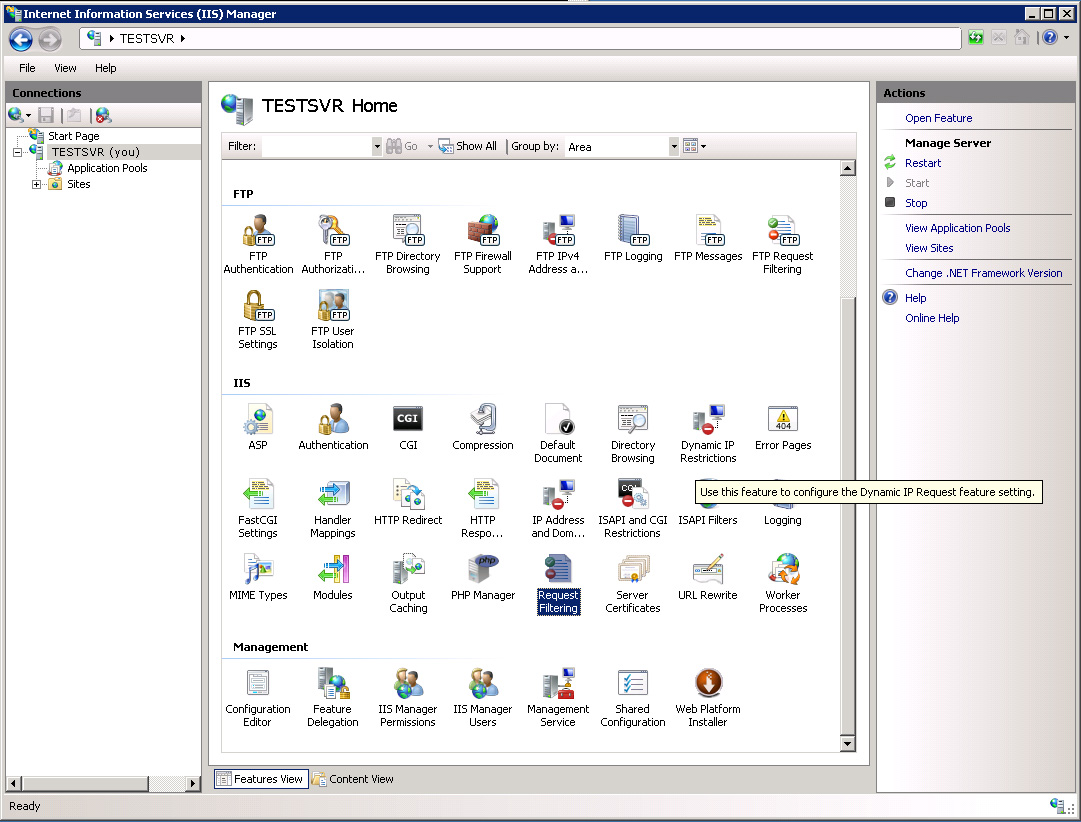
Task: Open Worker Processes icon
Action: pyautogui.click(x=782, y=583)
